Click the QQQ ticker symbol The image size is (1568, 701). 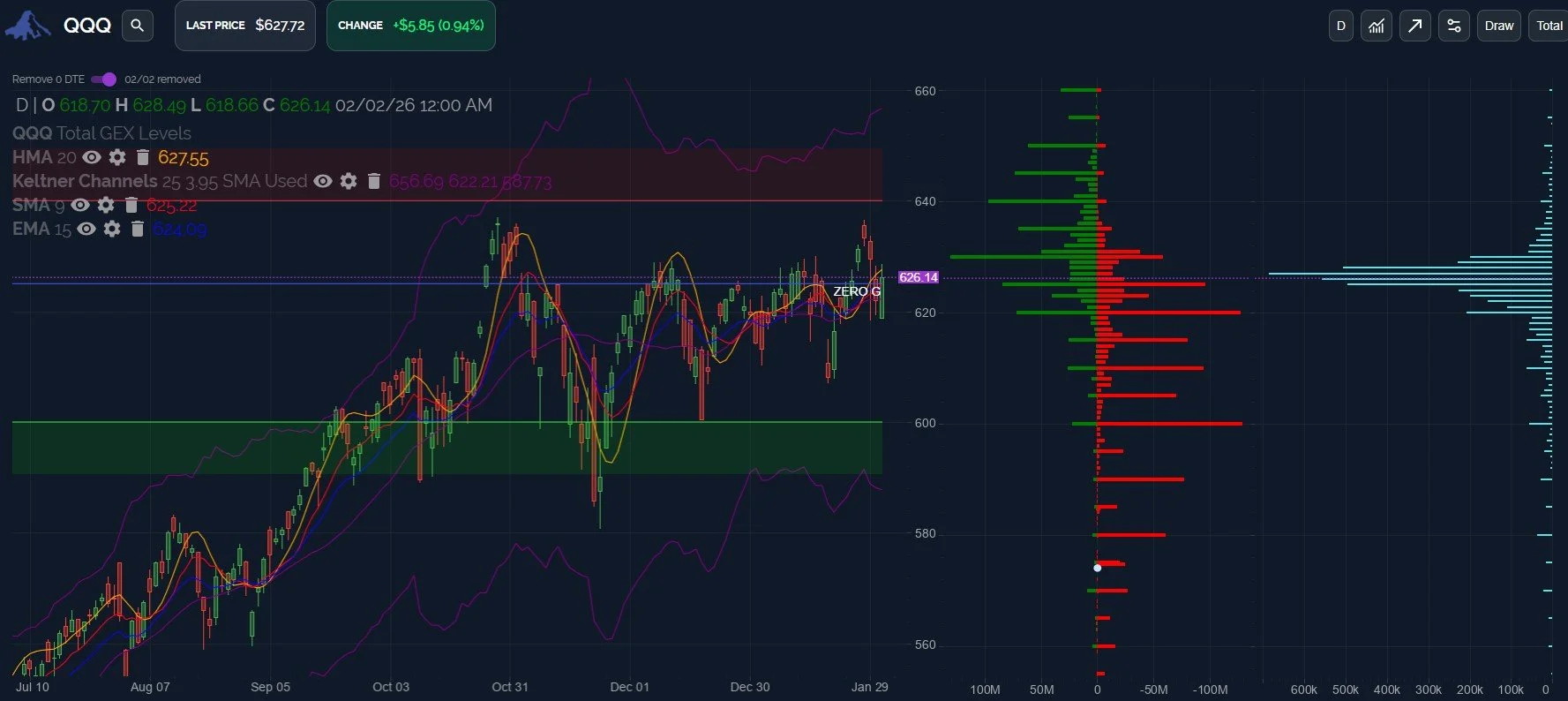(x=87, y=26)
